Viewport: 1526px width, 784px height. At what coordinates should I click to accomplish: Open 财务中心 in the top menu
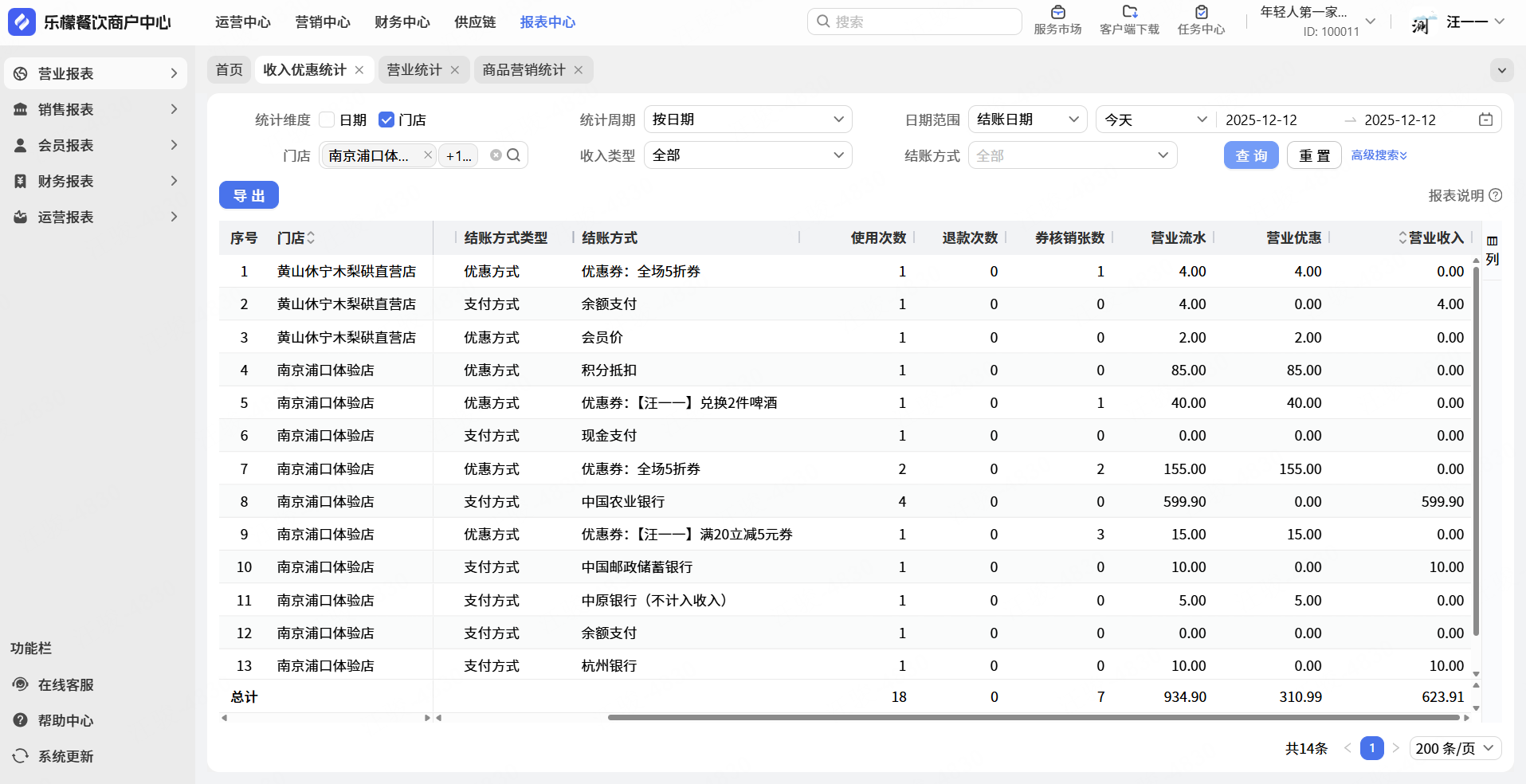402,22
